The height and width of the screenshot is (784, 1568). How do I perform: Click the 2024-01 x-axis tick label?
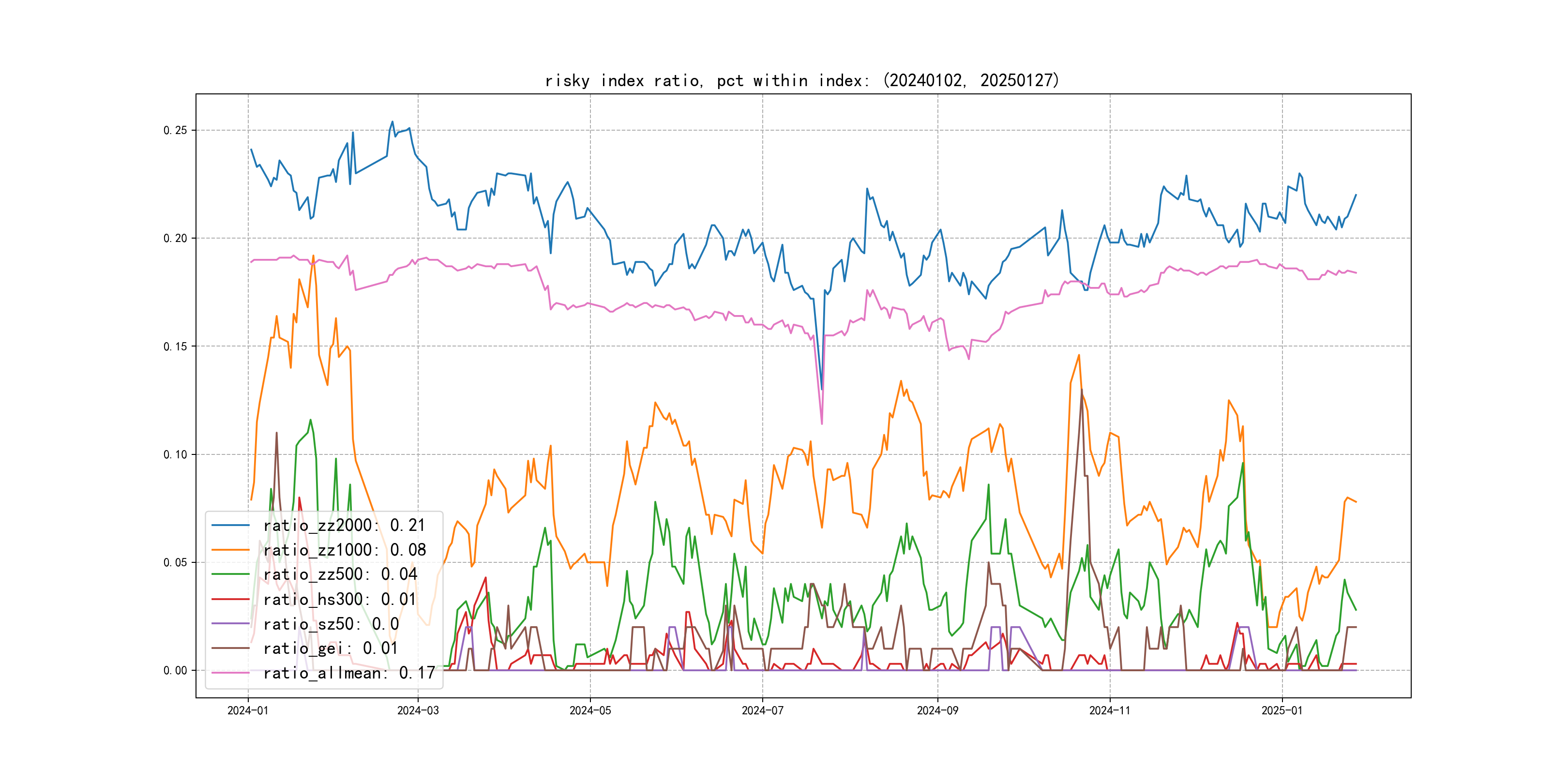pos(248,710)
